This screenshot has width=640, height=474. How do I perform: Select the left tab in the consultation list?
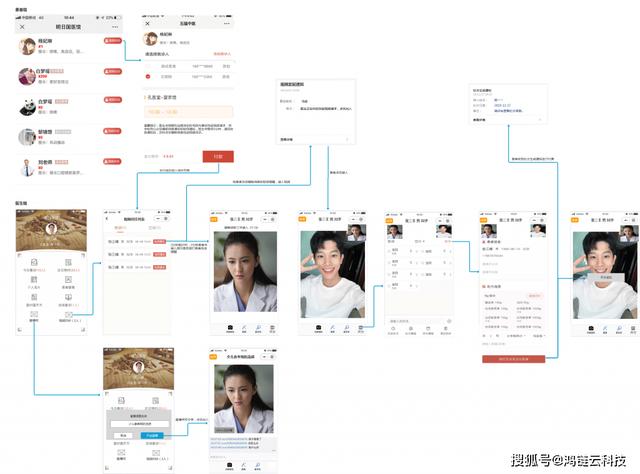pyautogui.click(x=123, y=229)
